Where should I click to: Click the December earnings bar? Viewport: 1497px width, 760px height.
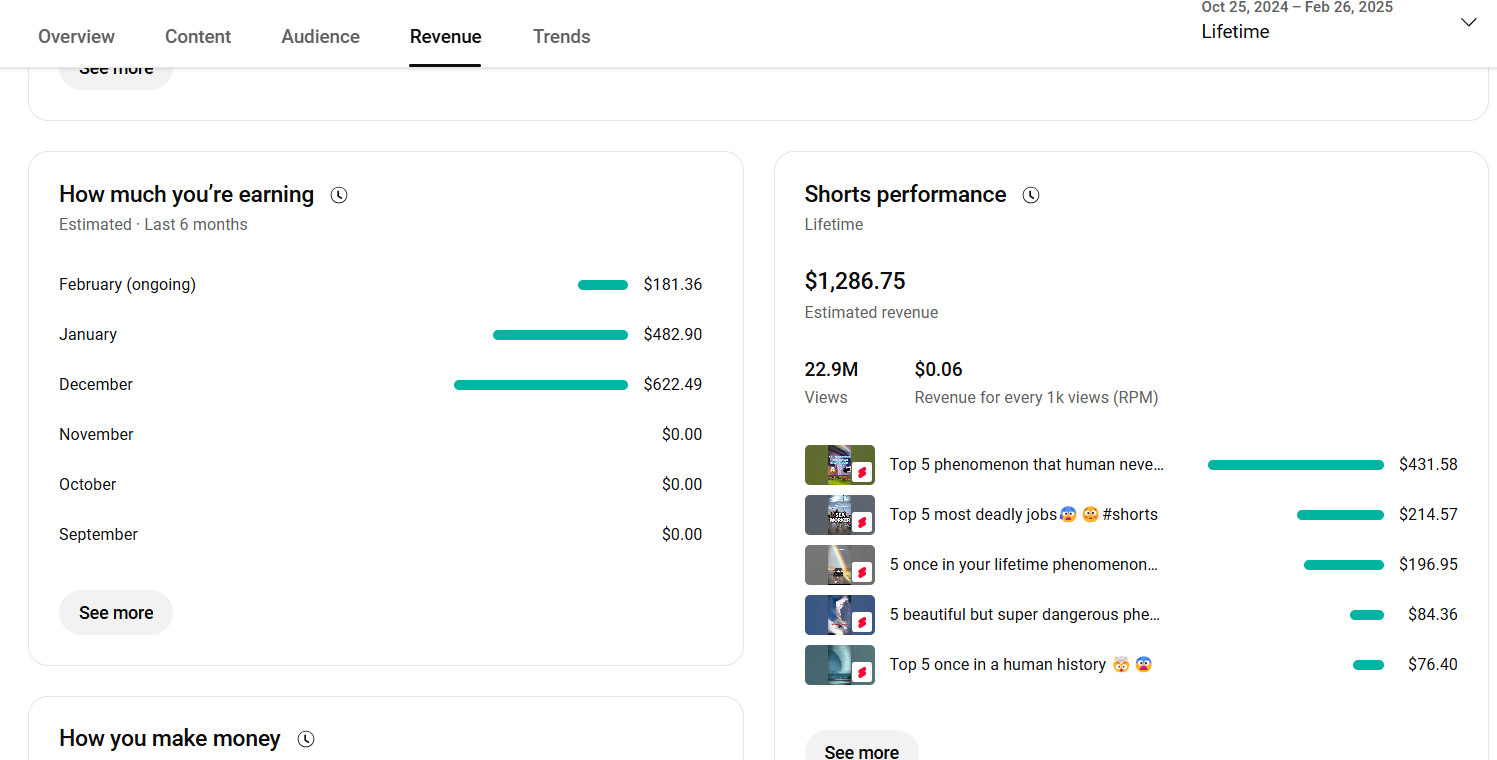(541, 385)
